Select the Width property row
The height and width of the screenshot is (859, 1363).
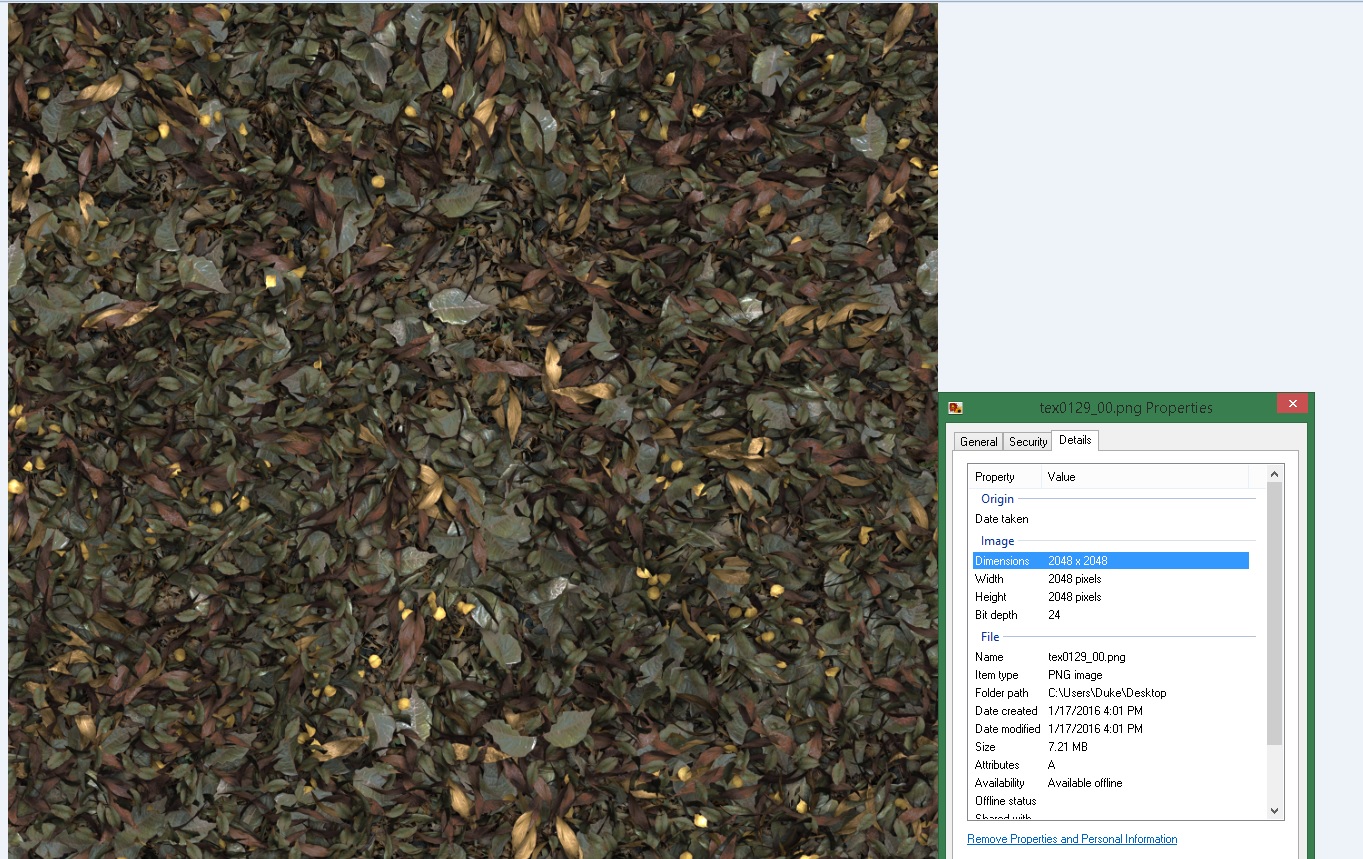pyautogui.click(x=1110, y=579)
